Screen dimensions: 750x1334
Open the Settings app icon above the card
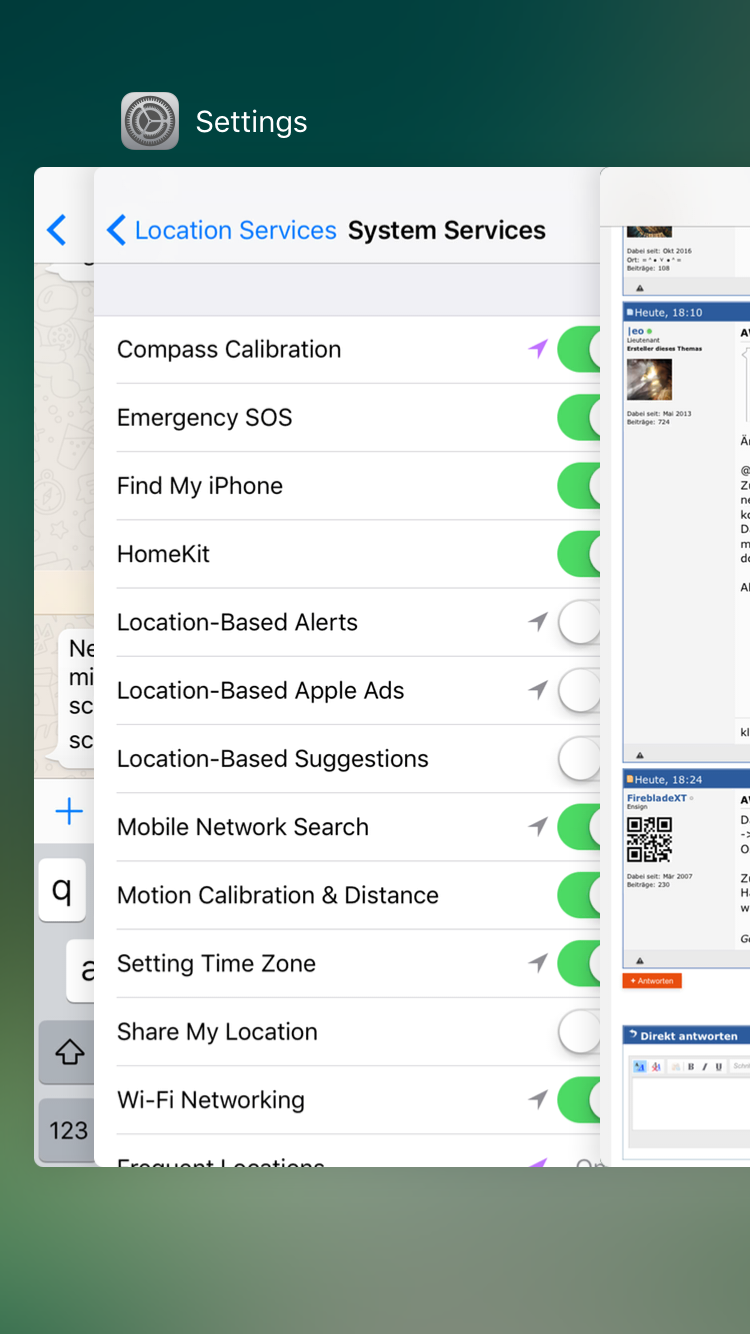click(x=150, y=121)
